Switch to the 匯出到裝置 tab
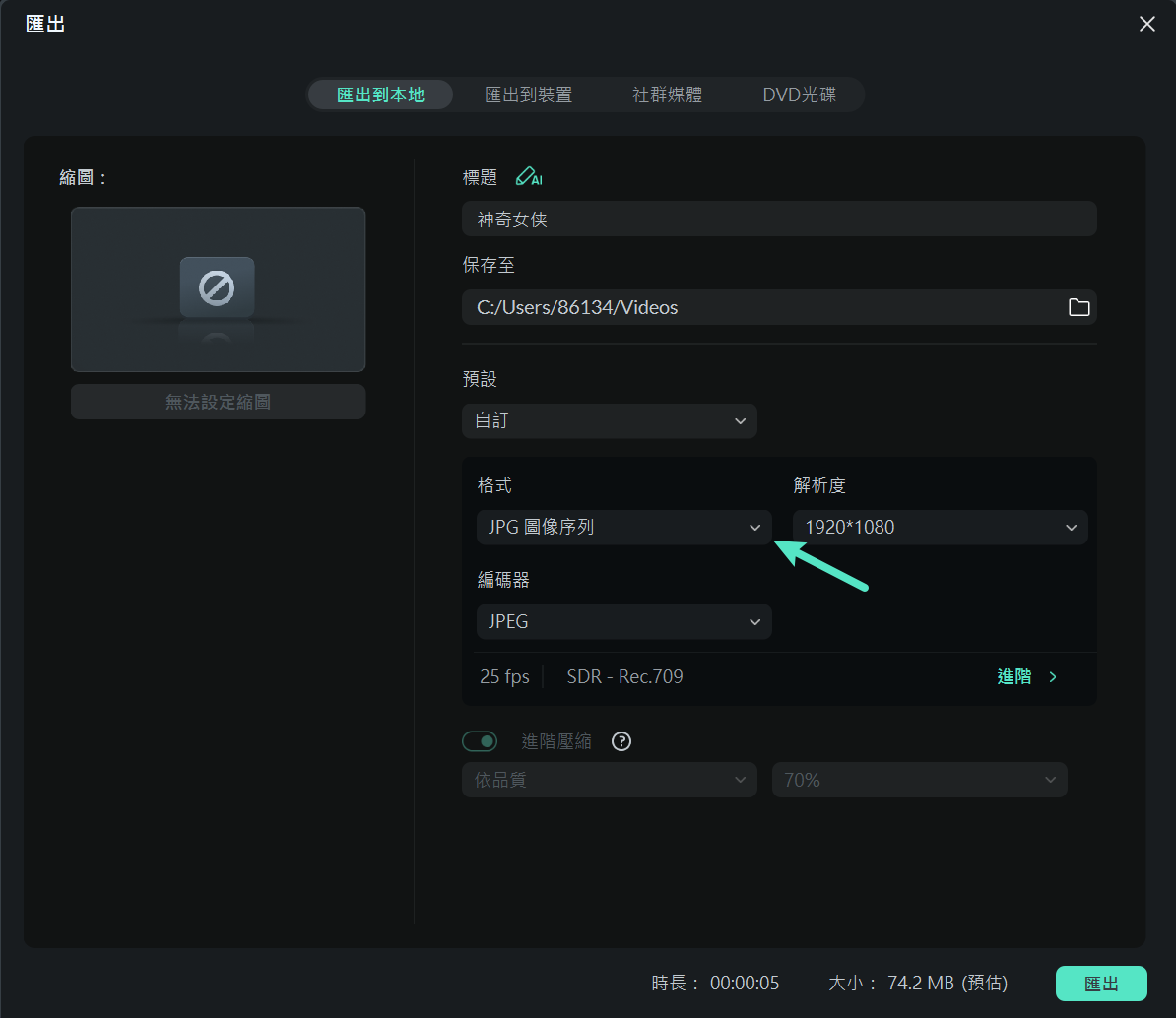 pyautogui.click(x=529, y=95)
